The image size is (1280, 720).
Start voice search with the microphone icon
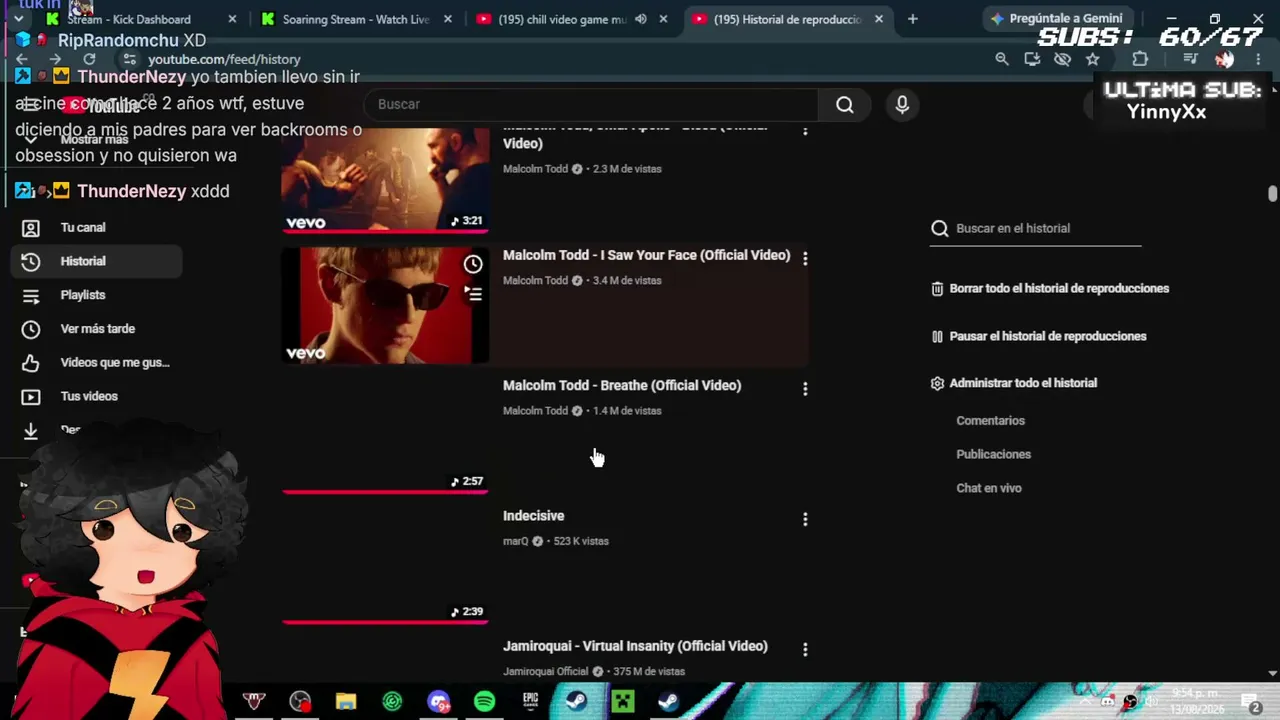pyautogui.click(x=902, y=104)
